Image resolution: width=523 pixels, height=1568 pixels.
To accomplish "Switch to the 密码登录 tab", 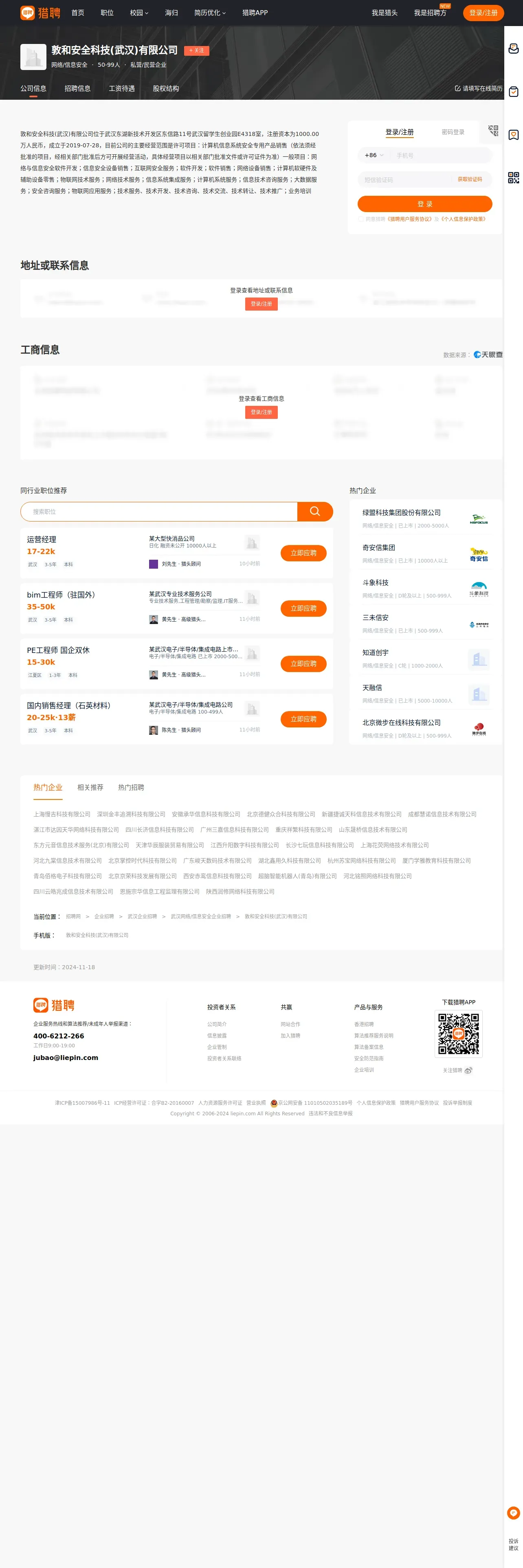I will (453, 132).
